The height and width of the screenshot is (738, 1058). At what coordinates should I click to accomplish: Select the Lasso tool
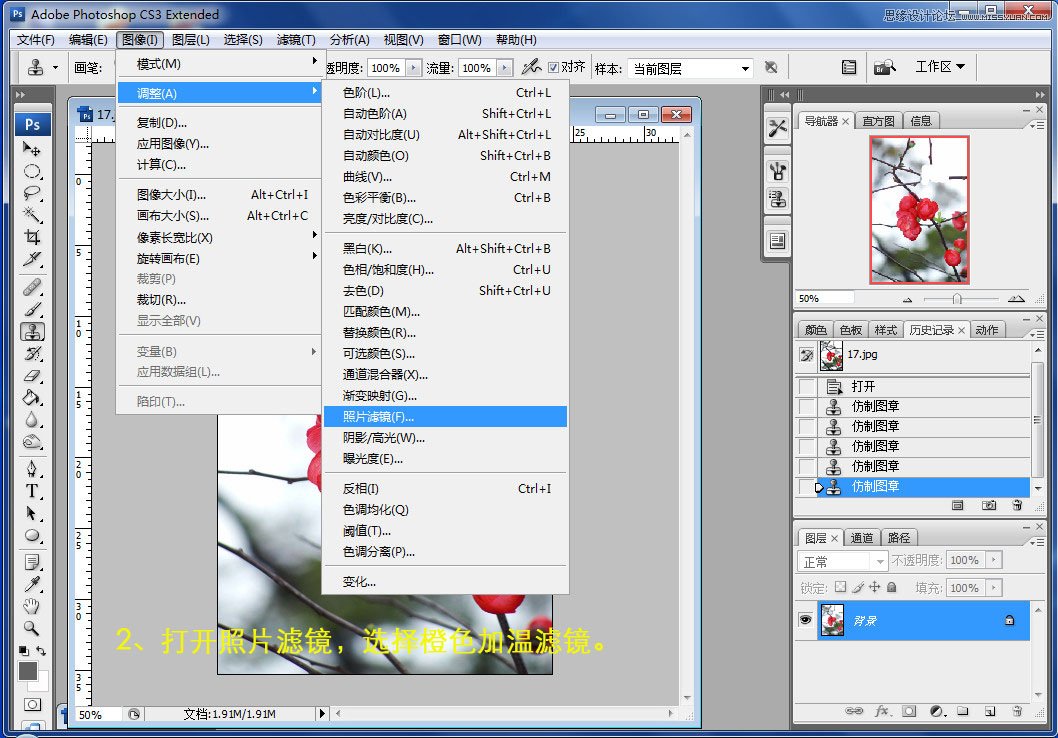click(x=32, y=193)
